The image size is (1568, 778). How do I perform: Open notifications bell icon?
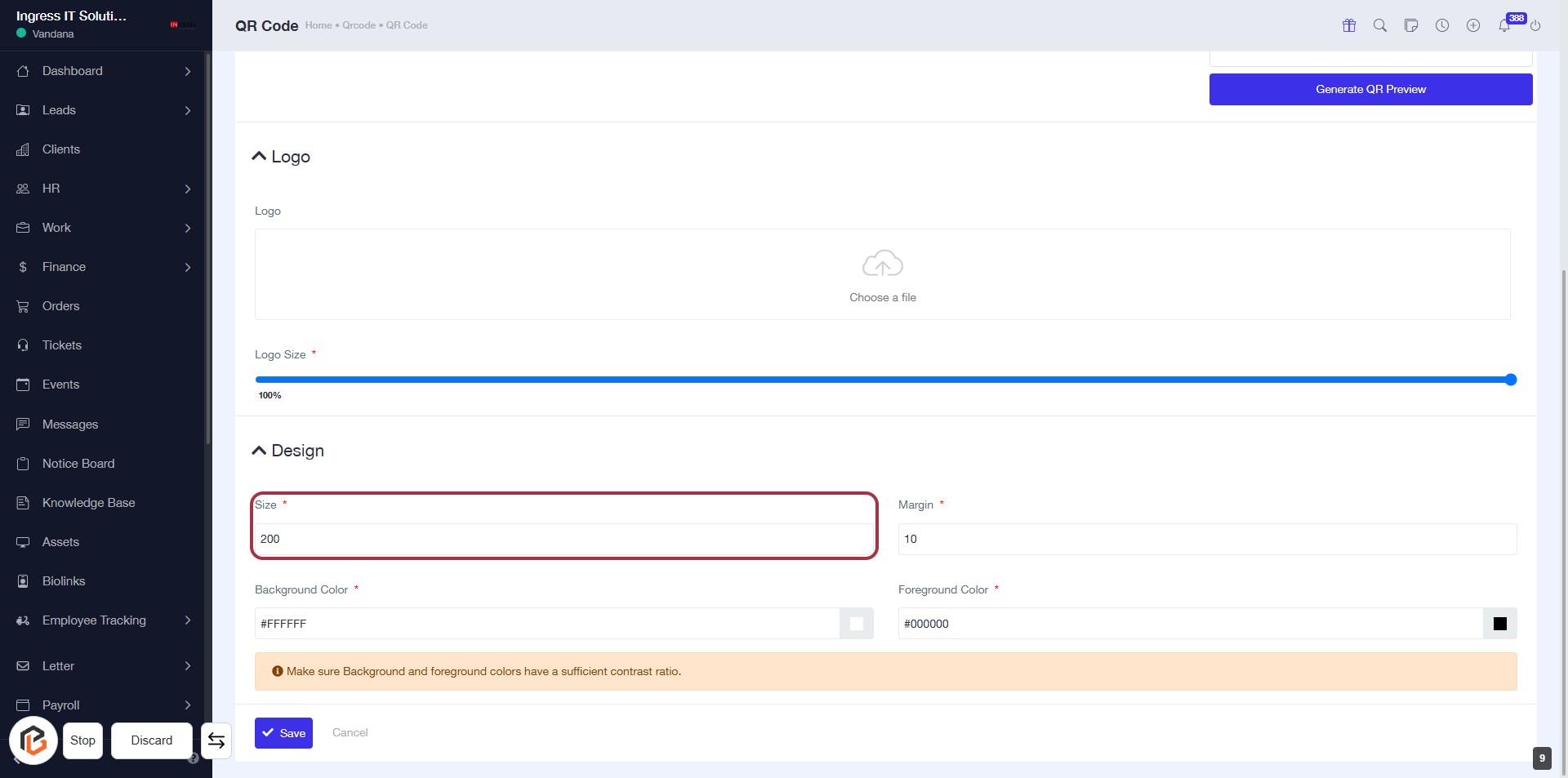[1504, 26]
